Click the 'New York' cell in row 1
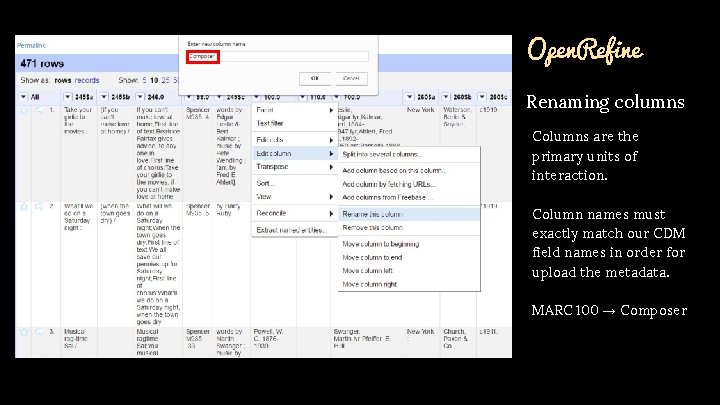 coord(421,110)
